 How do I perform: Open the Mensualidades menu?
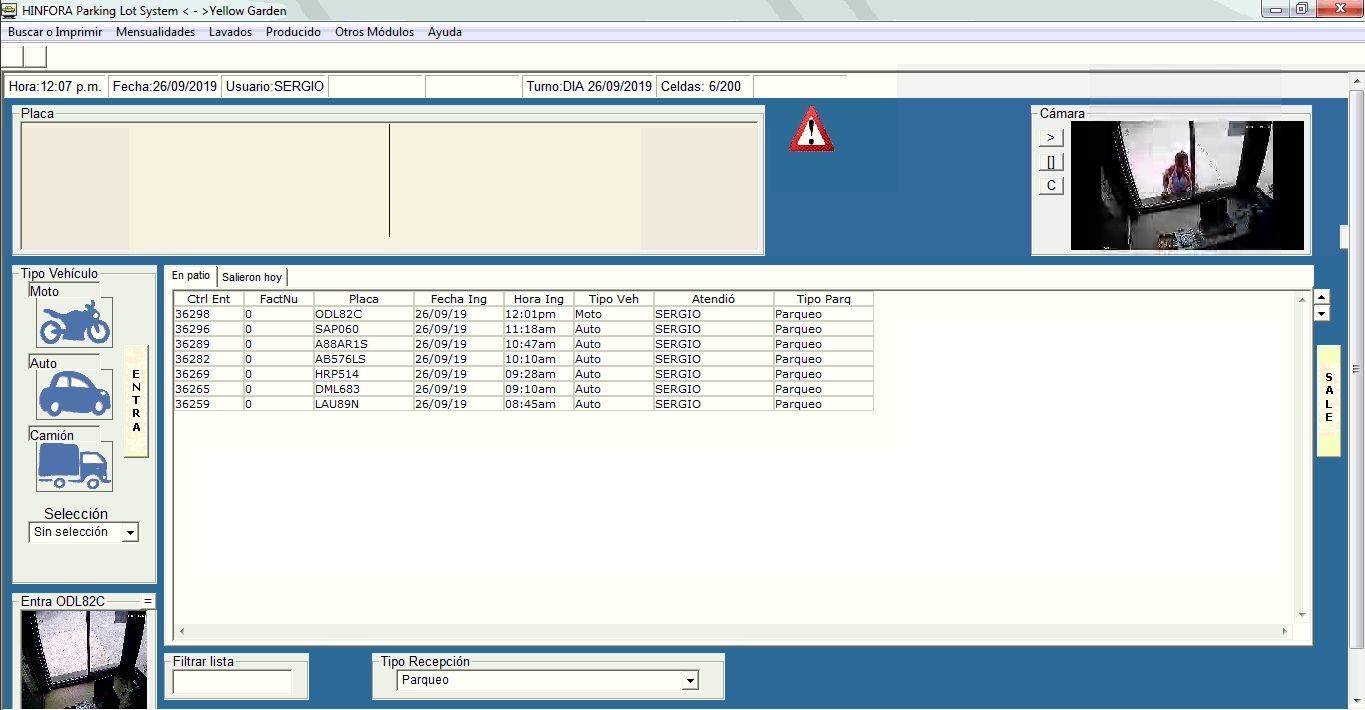point(155,32)
